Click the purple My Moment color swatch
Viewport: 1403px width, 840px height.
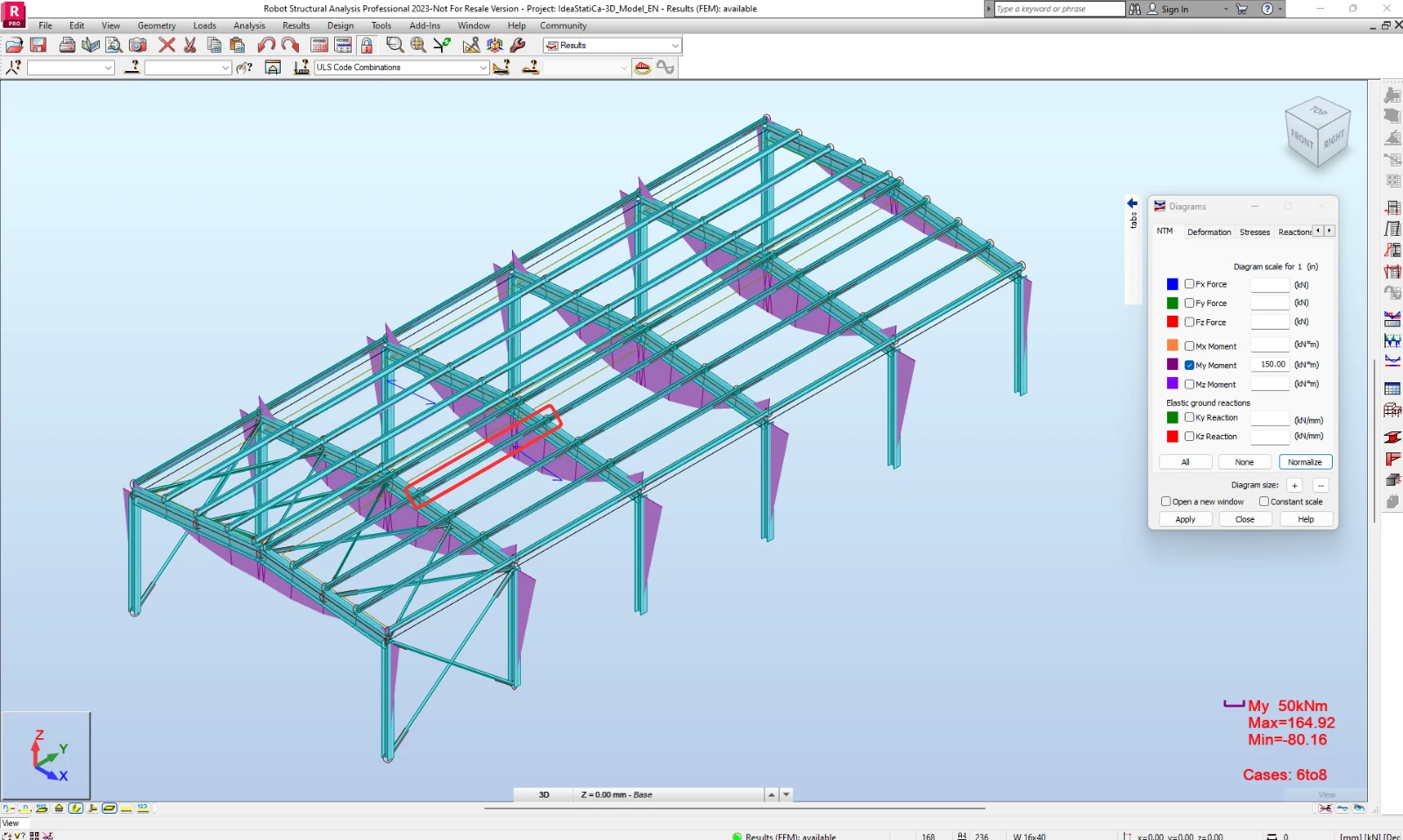pos(1172,365)
